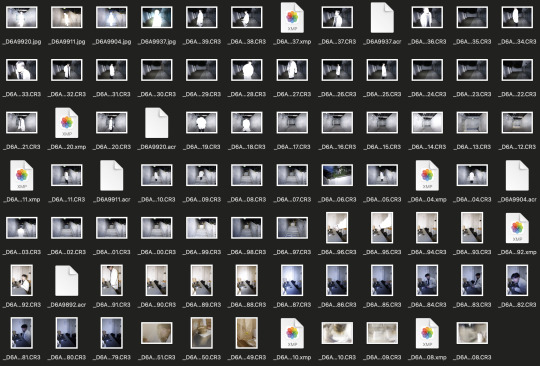Select the _D6A...28.CR3 thumbnail
This screenshot has width=540, height=366.
pos(247,70)
